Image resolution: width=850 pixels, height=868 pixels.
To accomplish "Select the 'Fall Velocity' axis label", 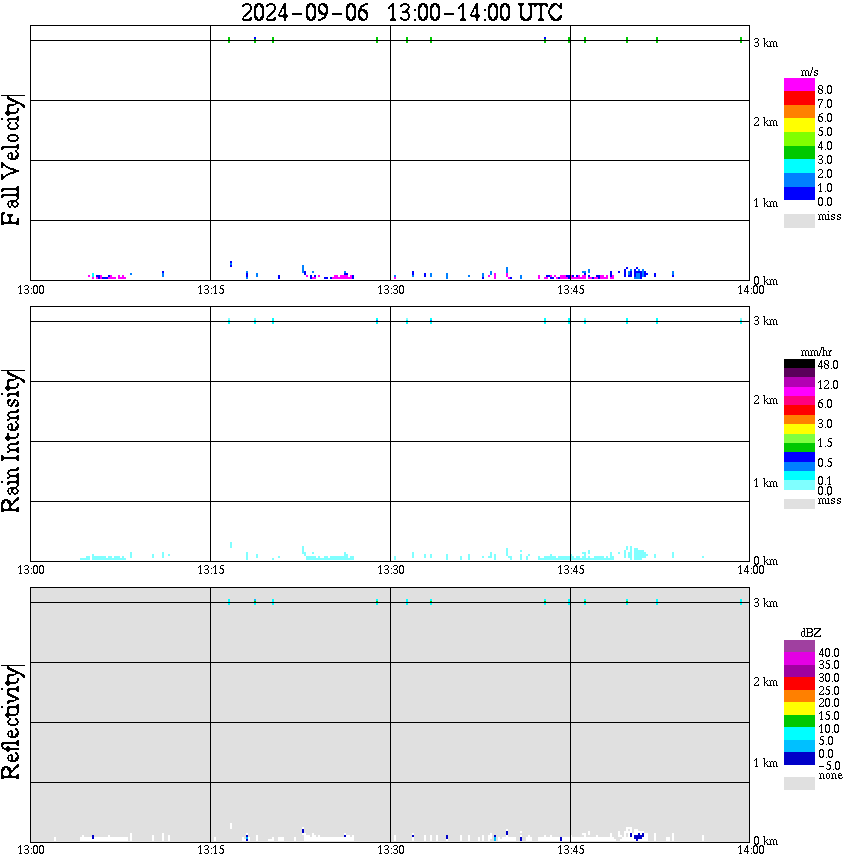I will [x=12, y=160].
